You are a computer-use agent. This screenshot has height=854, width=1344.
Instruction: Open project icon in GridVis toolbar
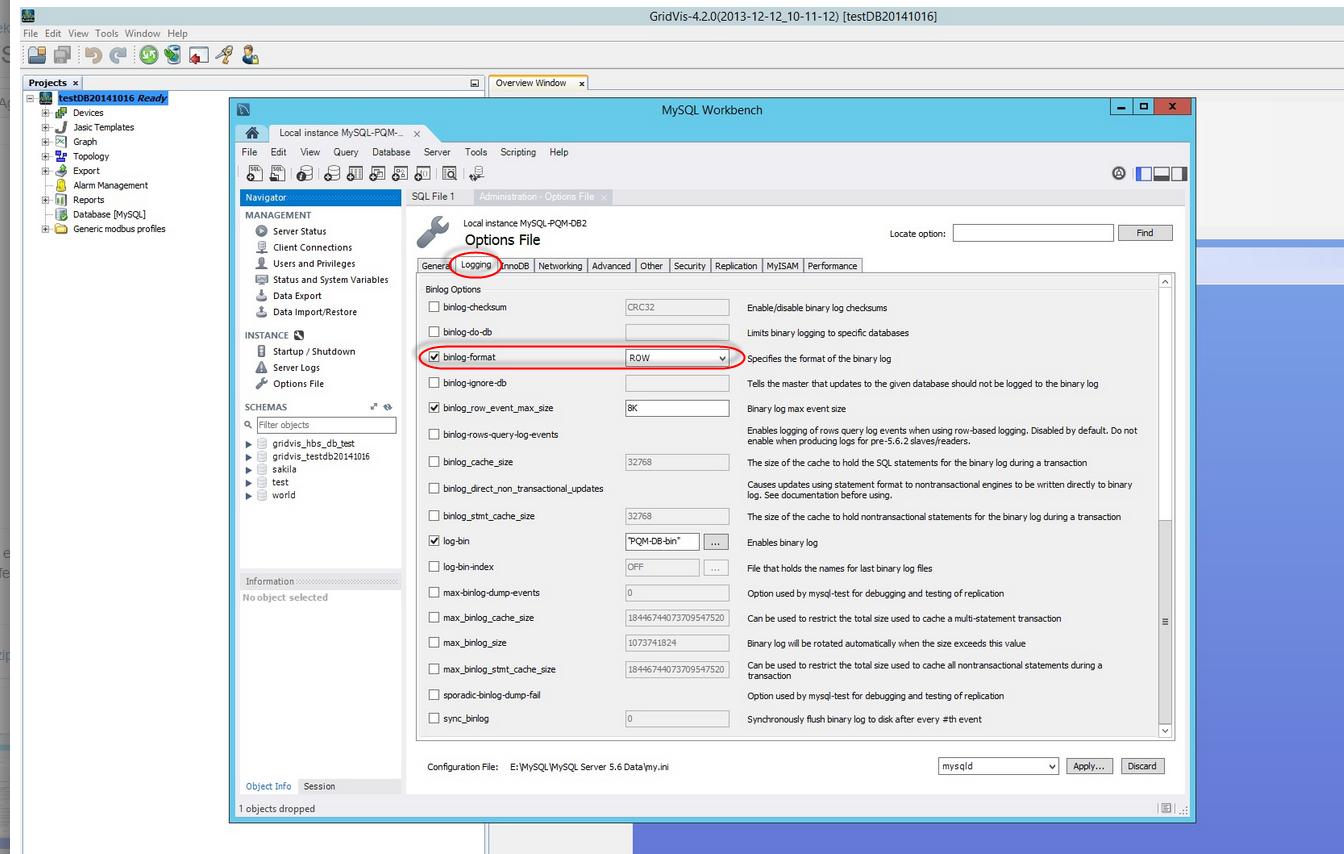(37, 55)
